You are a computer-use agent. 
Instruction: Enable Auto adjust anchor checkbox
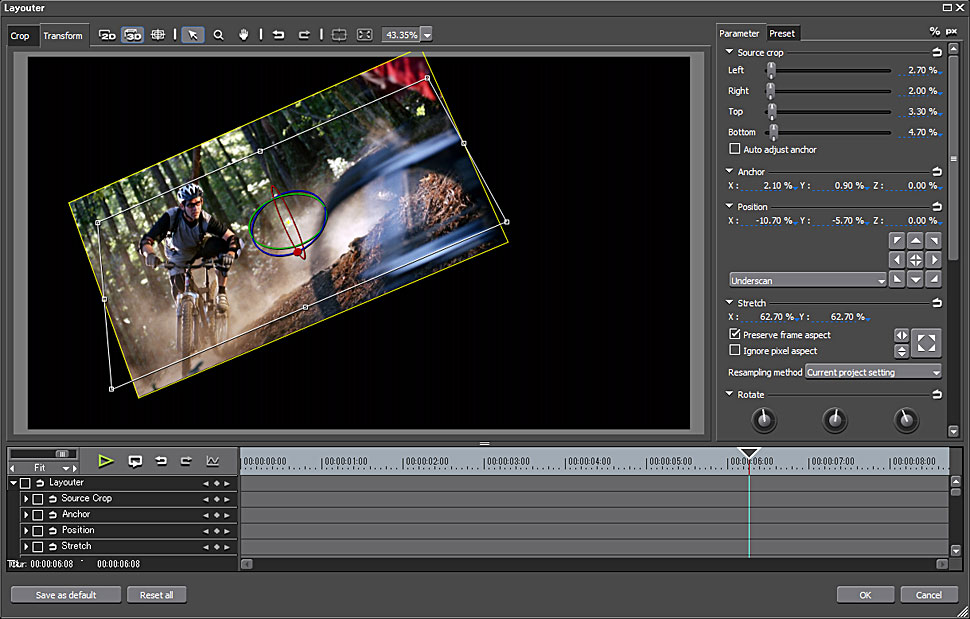[x=736, y=150]
